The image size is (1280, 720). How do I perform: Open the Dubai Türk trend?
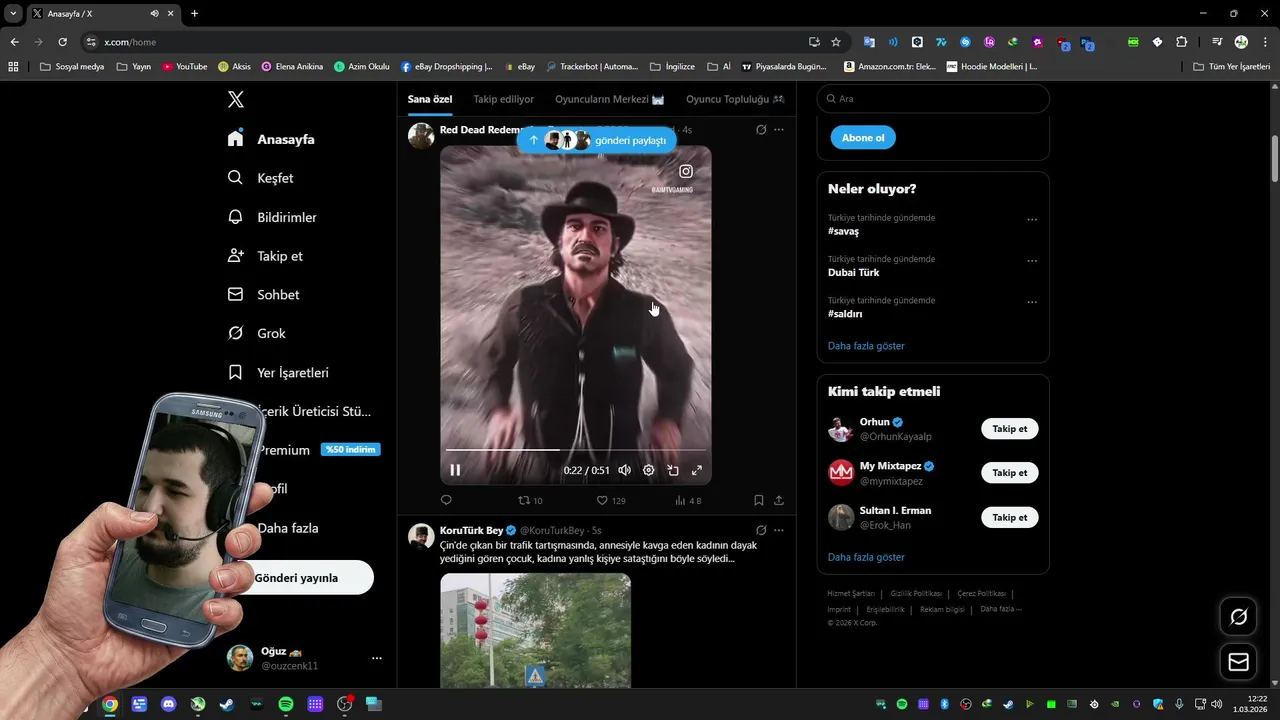pos(854,272)
